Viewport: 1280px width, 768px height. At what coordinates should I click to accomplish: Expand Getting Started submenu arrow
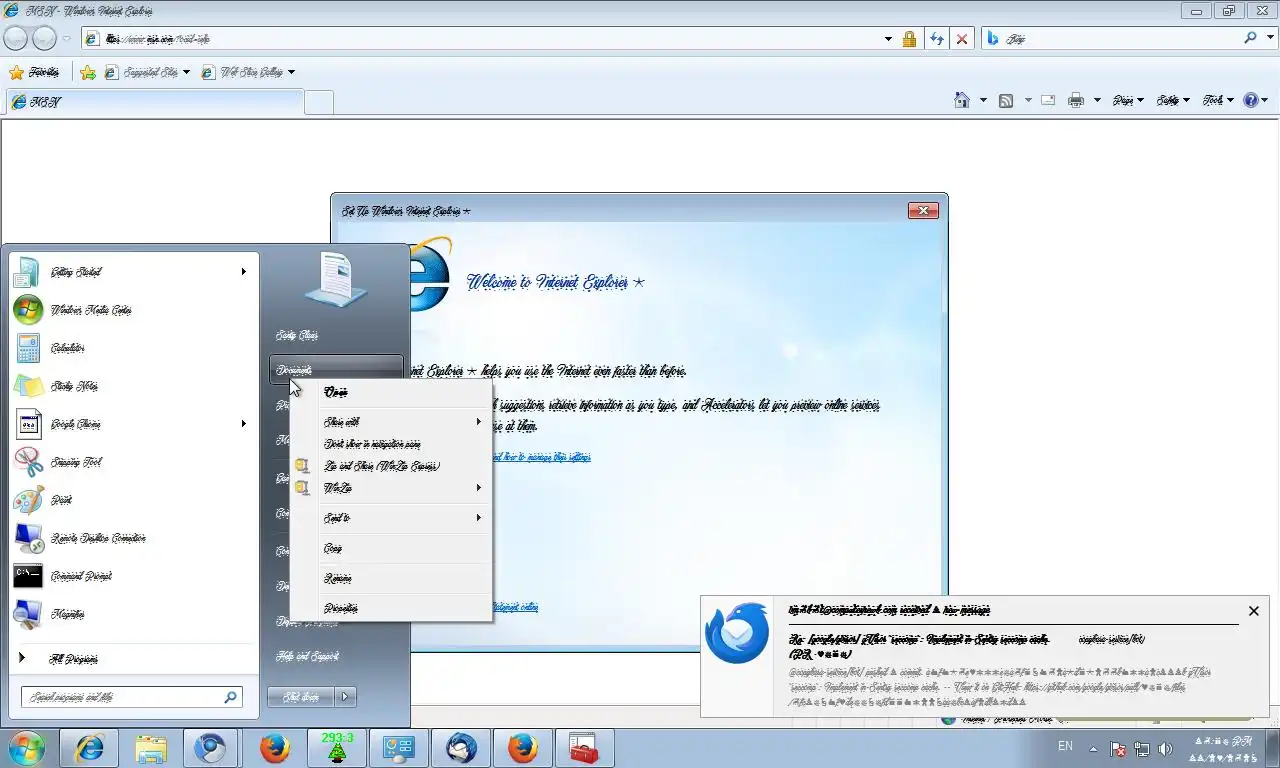point(243,272)
